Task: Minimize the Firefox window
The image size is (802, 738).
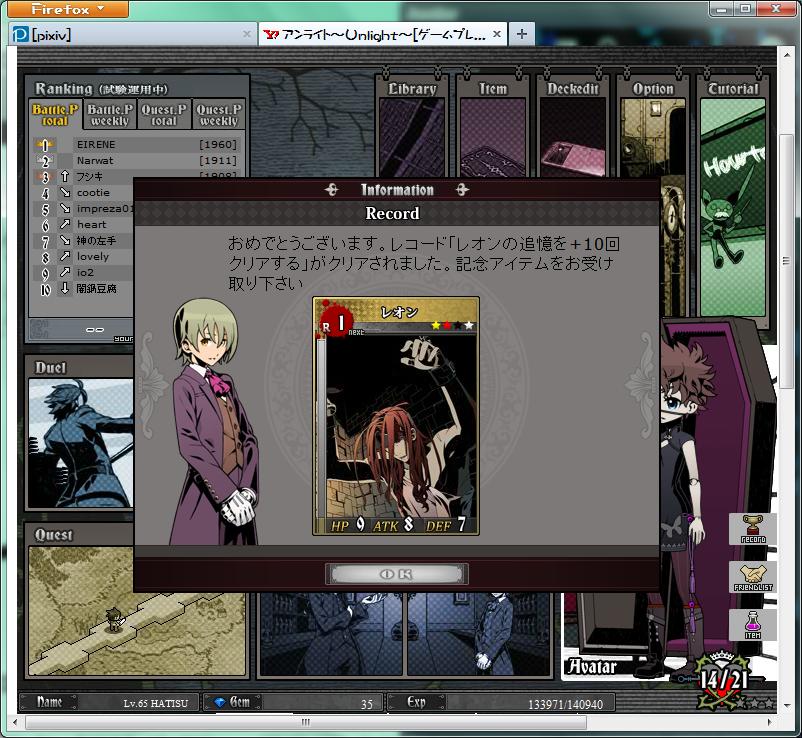Action: (x=721, y=9)
